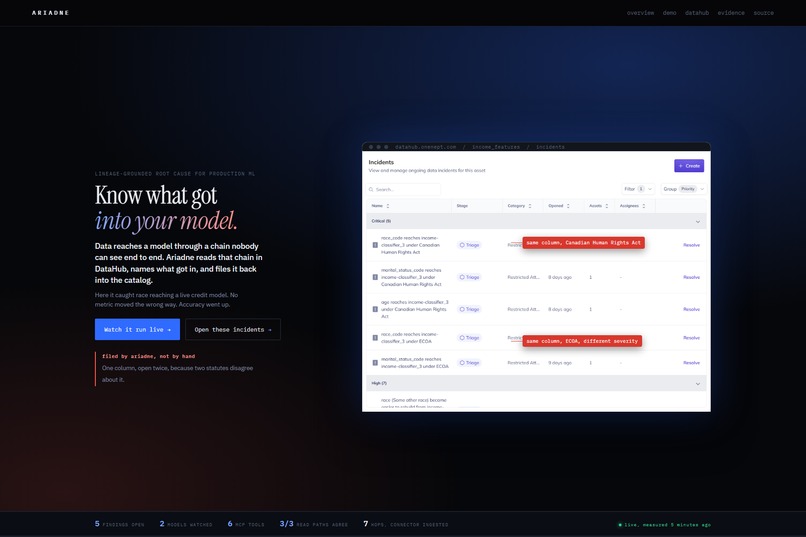Open the demo nav item
The width and height of the screenshot is (806, 537).
click(669, 13)
